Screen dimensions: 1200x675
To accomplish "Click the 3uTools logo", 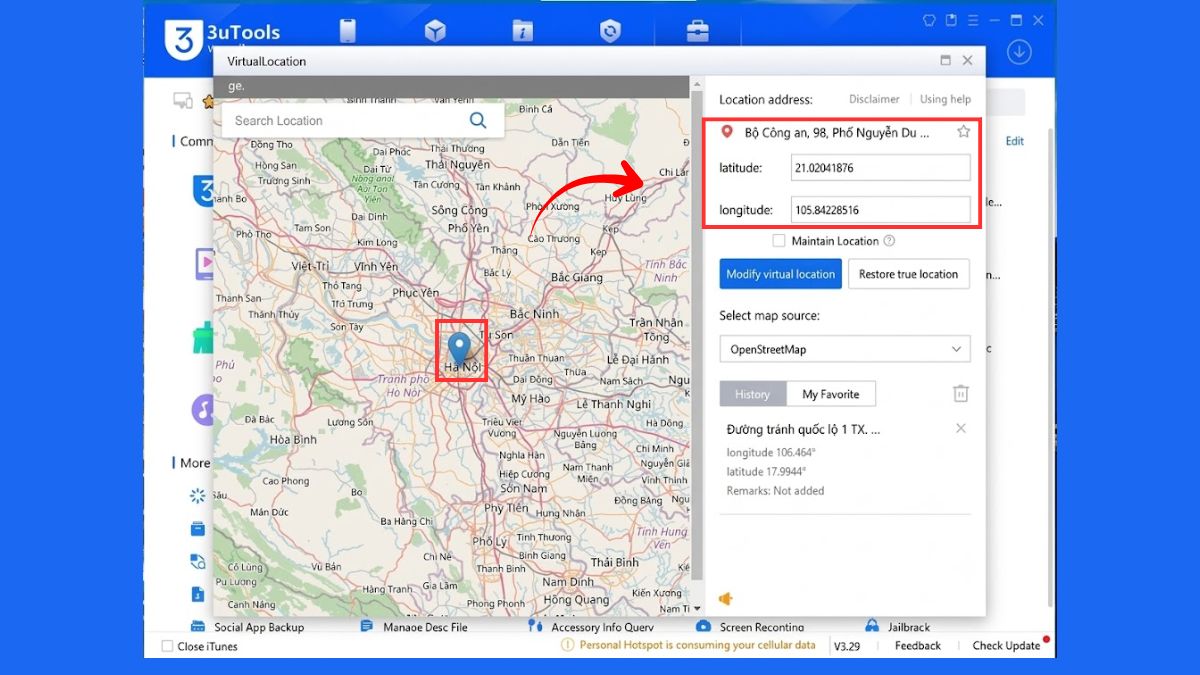I will coord(184,38).
